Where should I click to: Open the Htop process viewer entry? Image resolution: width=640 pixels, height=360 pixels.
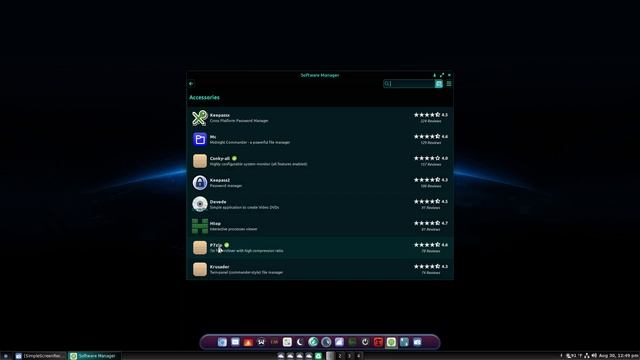coord(320,226)
